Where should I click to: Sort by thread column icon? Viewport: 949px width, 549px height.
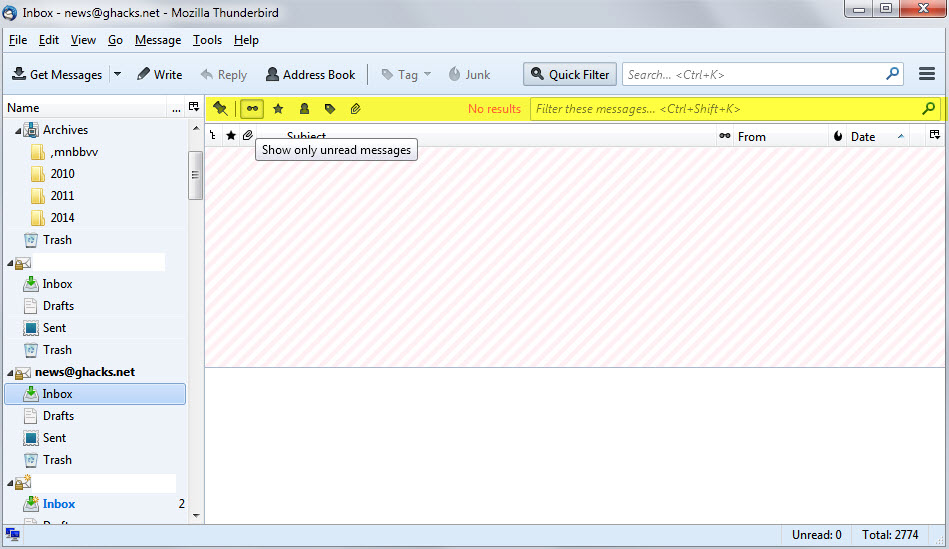[x=213, y=136]
